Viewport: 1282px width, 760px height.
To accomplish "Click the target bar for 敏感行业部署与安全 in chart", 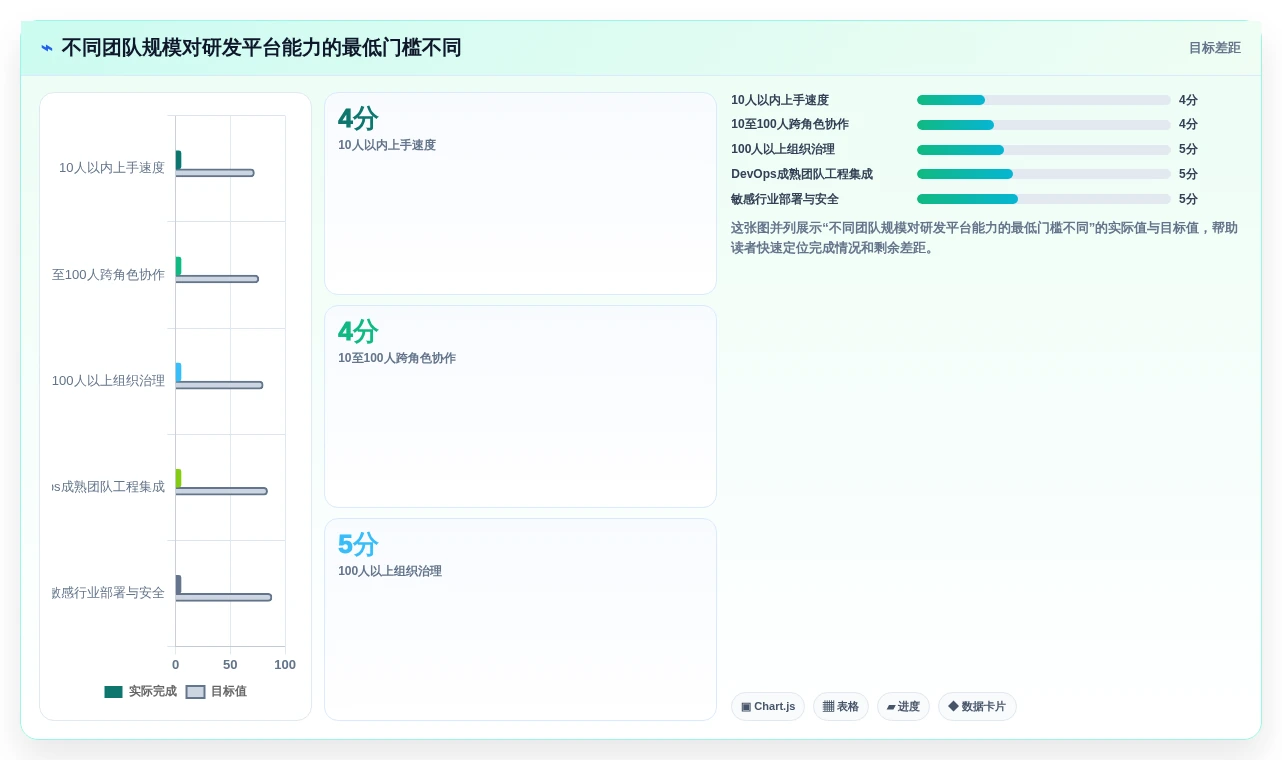I will 223,597.
